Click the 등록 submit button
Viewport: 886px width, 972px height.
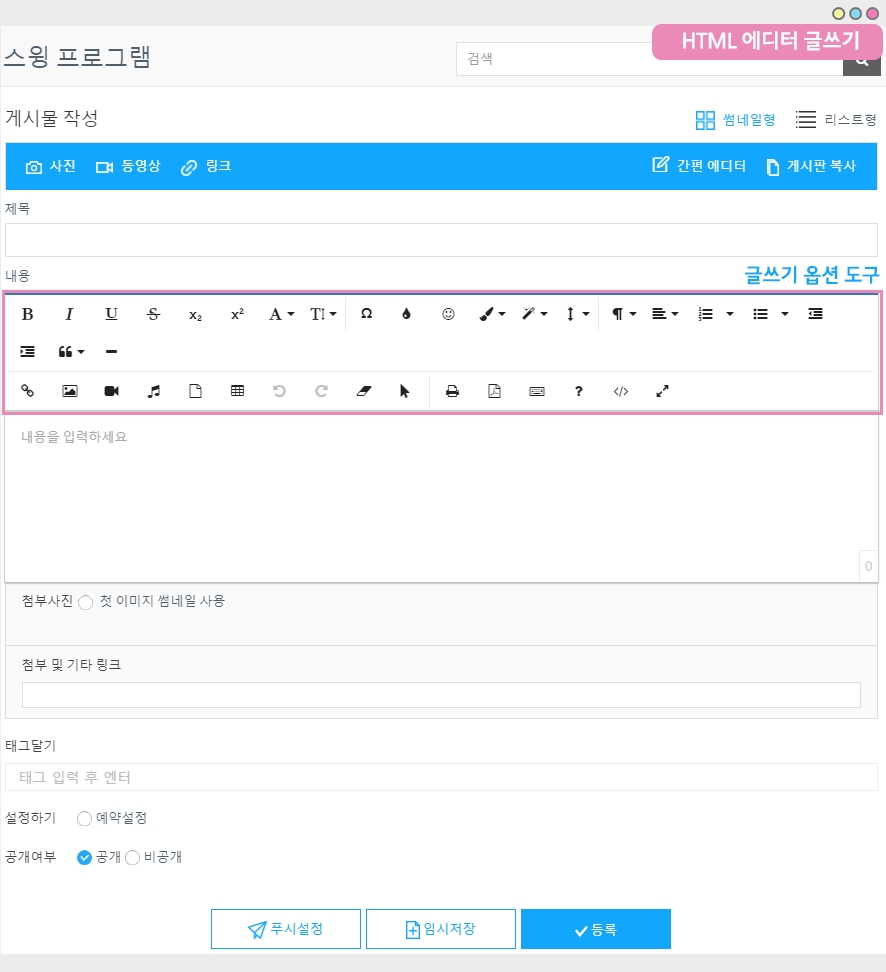tap(595, 929)
